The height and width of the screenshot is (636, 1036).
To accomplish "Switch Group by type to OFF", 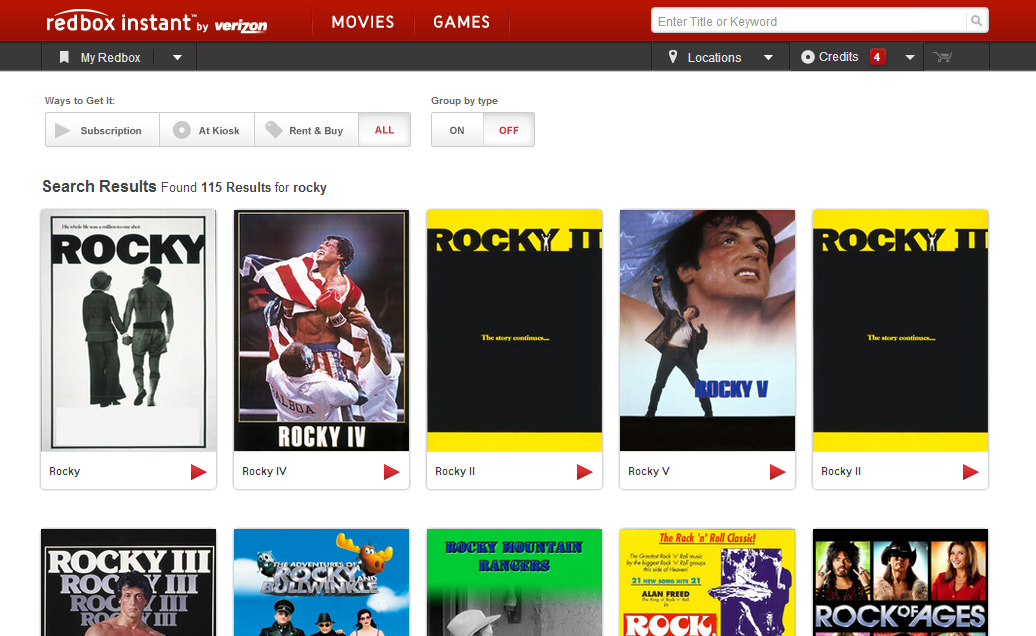I will (508, 130).
